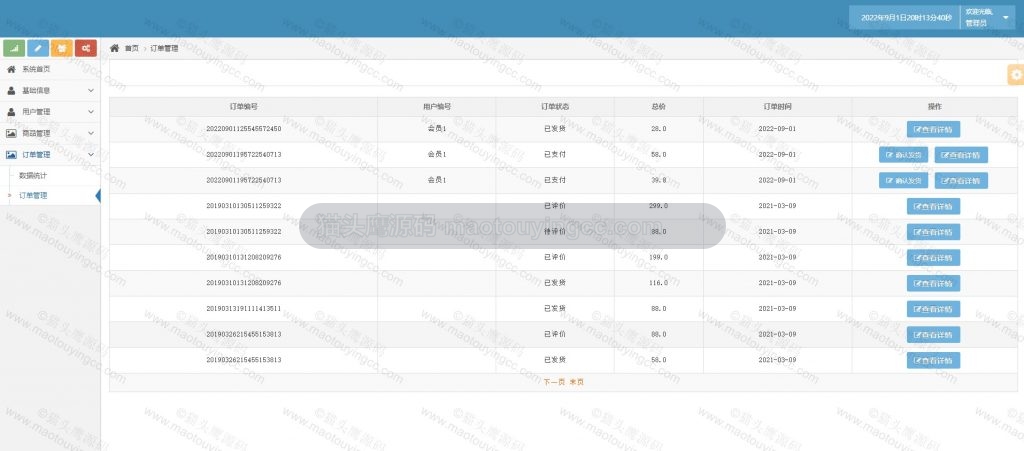Click the 用户编号 column header
This screenshot has height=451, width=1024.
[436, 106]
